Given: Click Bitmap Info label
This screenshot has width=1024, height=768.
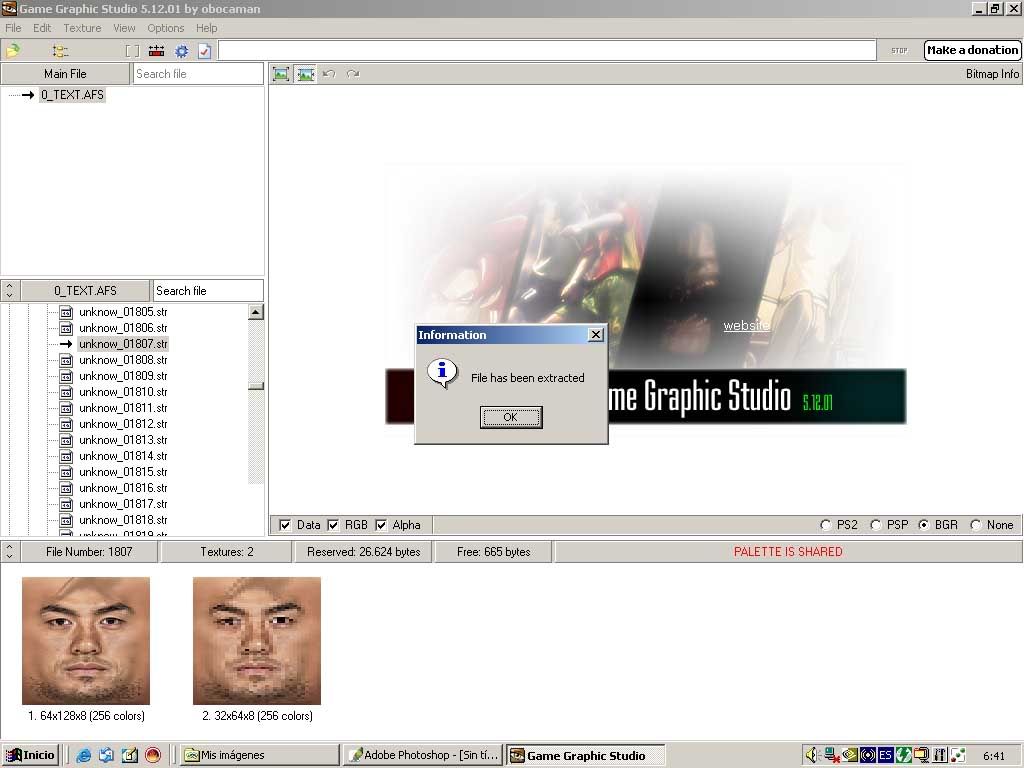Looking at the screenshot, I should [x=992, y=74].
